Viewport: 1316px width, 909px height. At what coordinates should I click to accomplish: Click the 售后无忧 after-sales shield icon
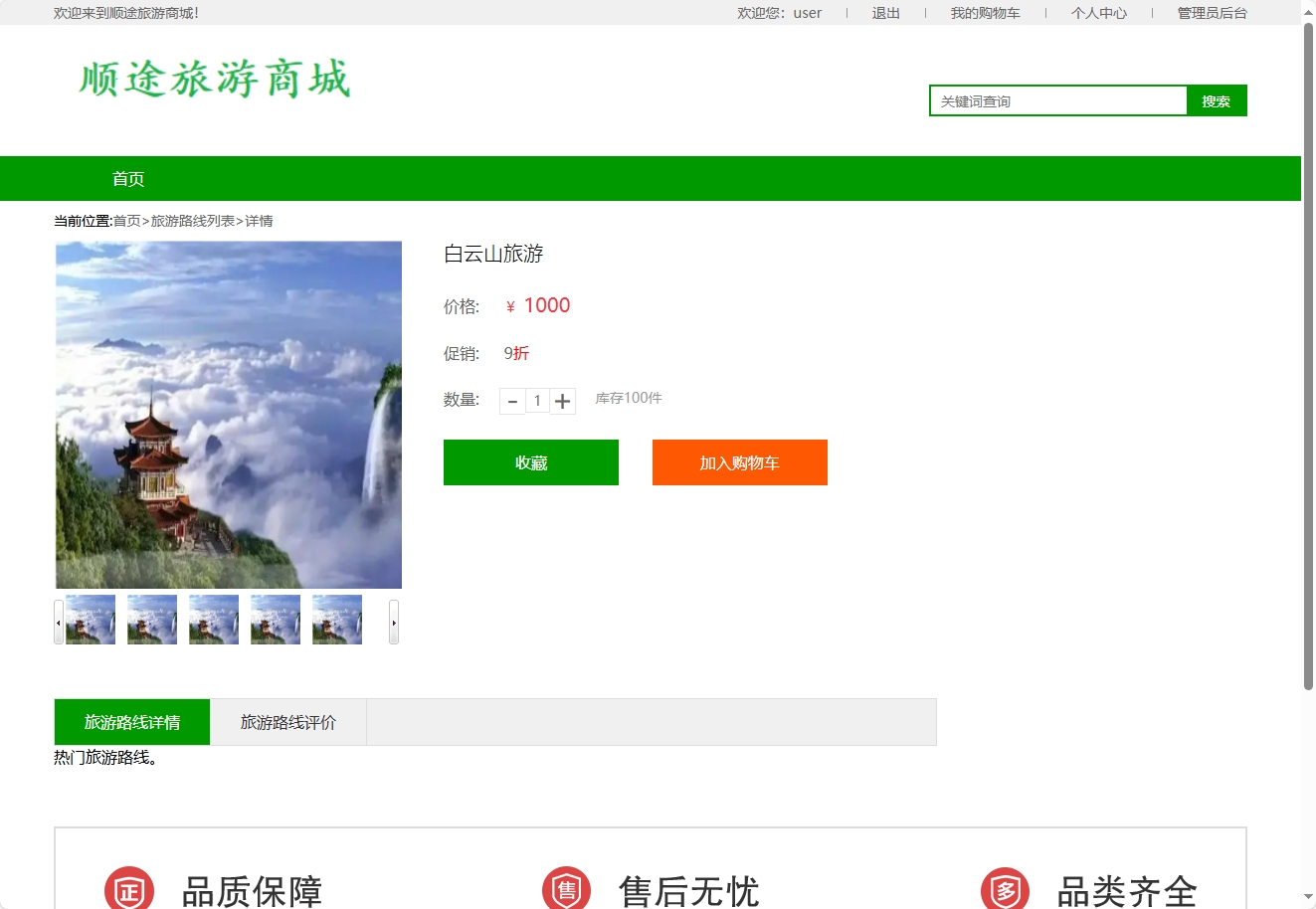click(566, 888)
